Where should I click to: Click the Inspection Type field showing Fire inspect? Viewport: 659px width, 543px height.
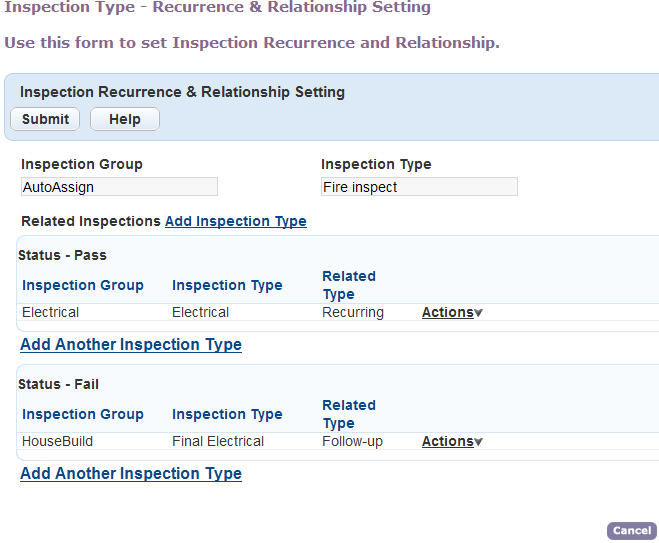(419, 187)
